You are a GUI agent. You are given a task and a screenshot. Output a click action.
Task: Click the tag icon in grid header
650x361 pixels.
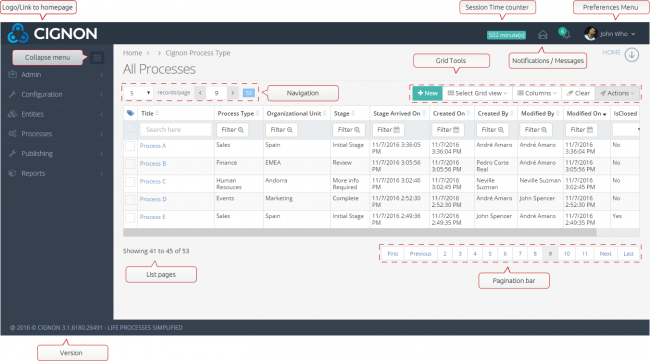tap(130, 113)
